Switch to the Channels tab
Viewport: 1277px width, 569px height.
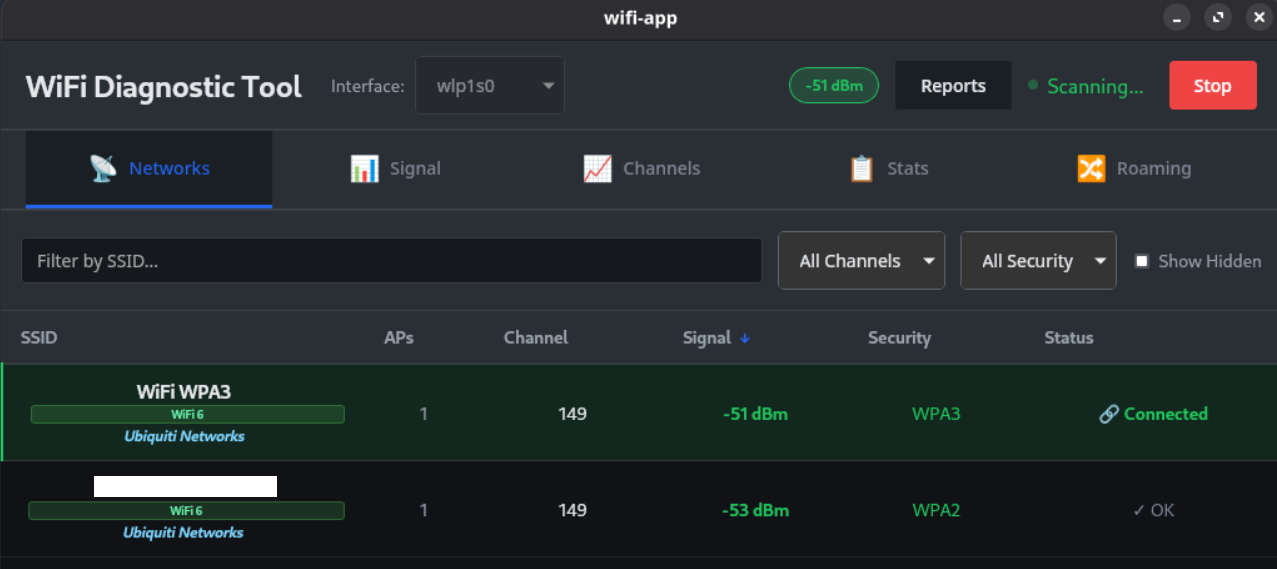click(x=641, y=168)
